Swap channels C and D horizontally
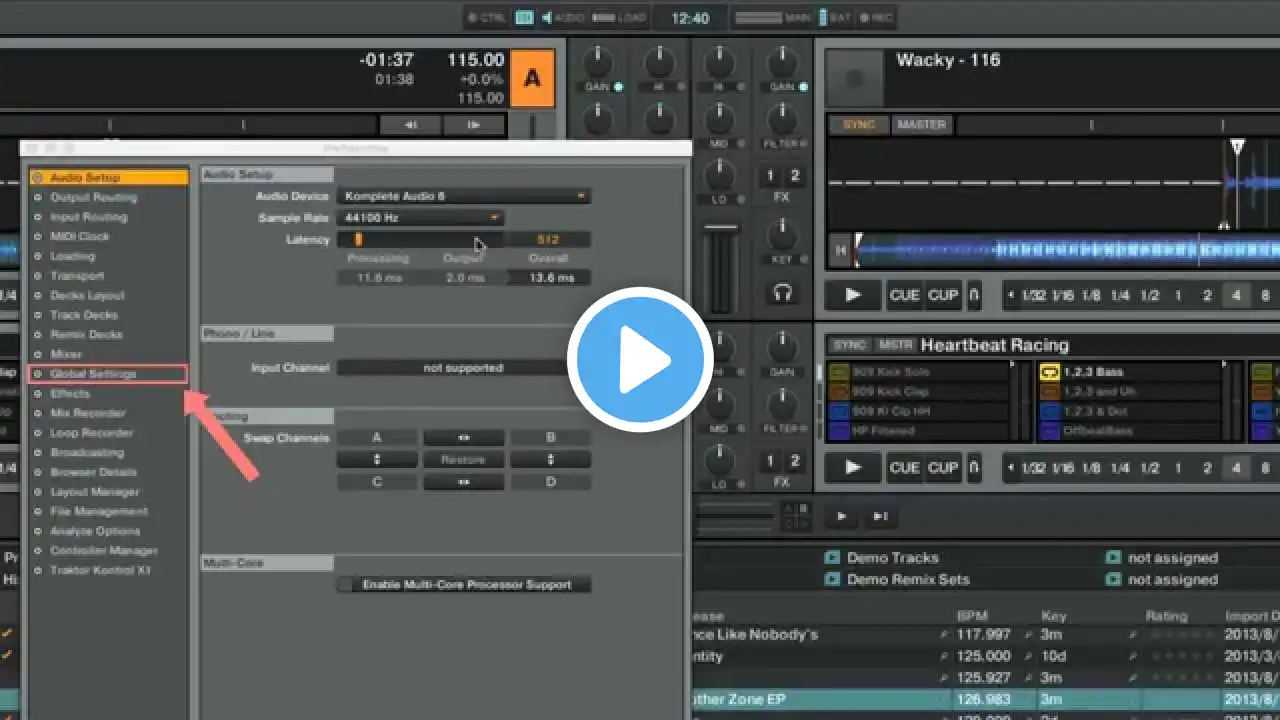 [x=463, y=482]
